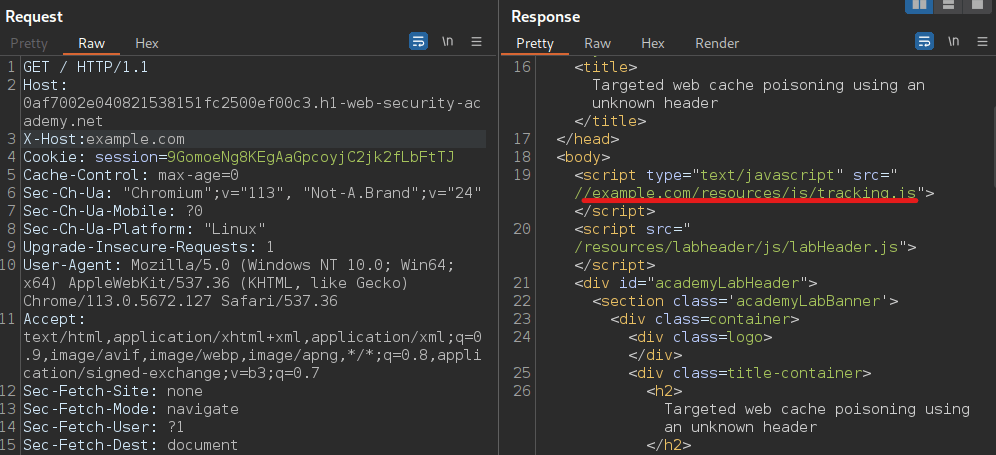Open the Request Pretty tab
Screen dimensions: 996x455
29,44
